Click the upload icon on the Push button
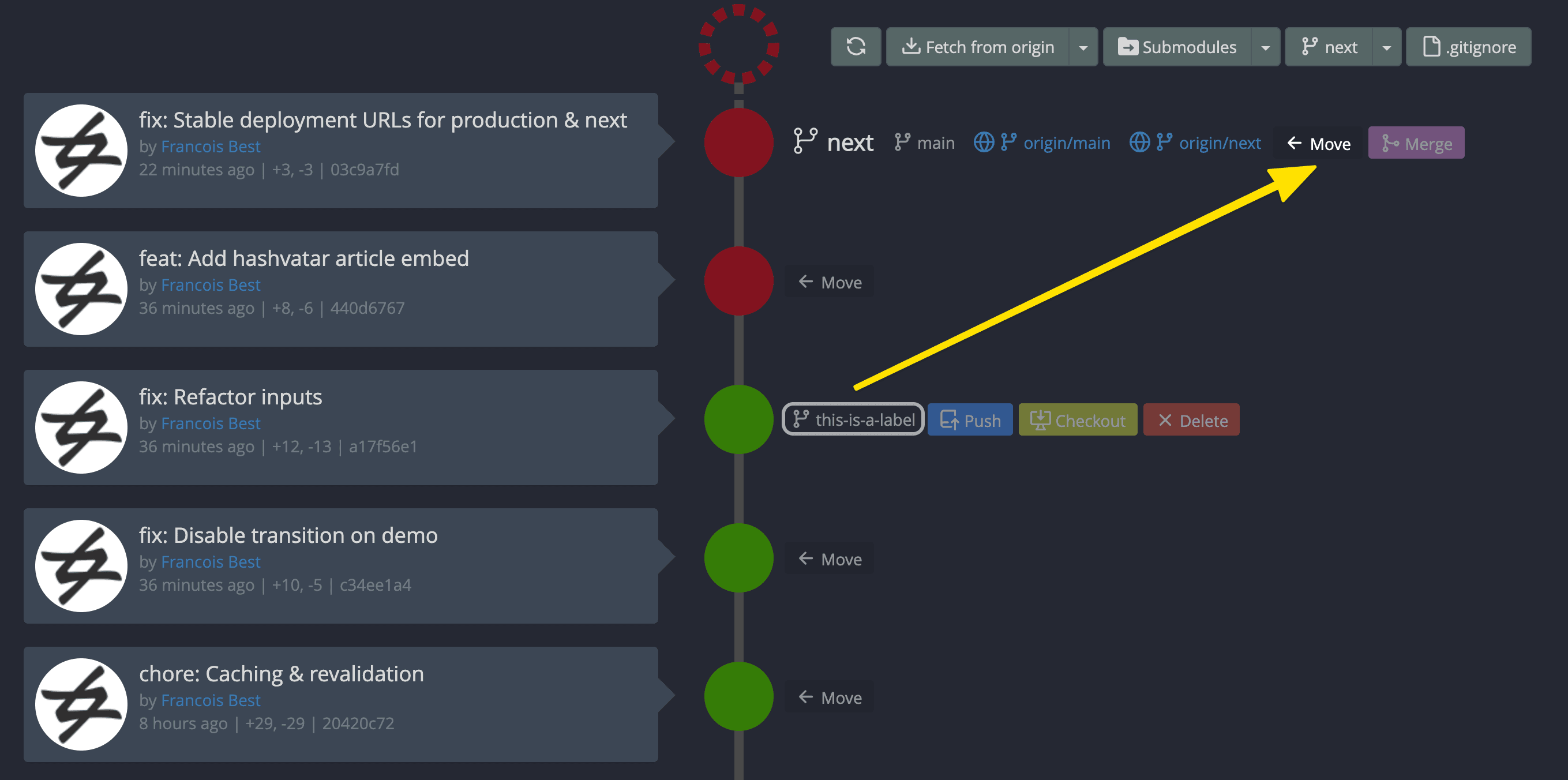The image size is (1568, 780). (950, 419)
